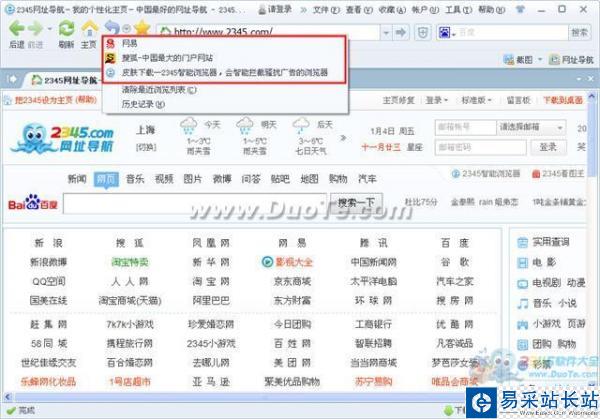Click the 2345.com octopus logo
600x419 pixels.
pyautogui.click(x=62, y=138)
